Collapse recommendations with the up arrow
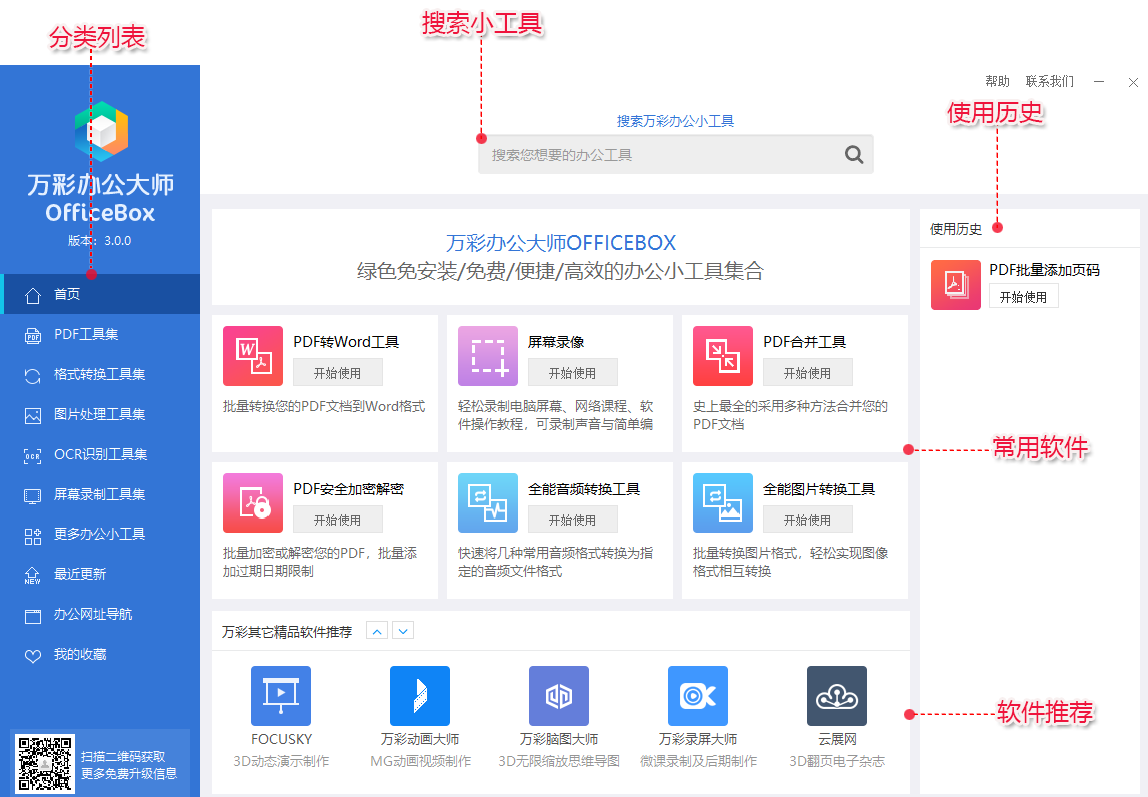The width and height of the screenshot is (1148, 797). (377, 631)
